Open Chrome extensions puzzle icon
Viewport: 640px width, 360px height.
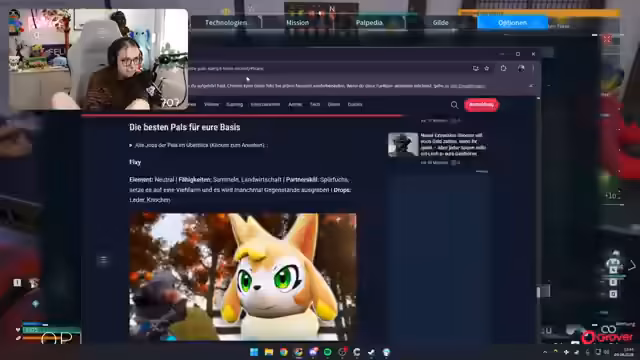pos(503,69)
